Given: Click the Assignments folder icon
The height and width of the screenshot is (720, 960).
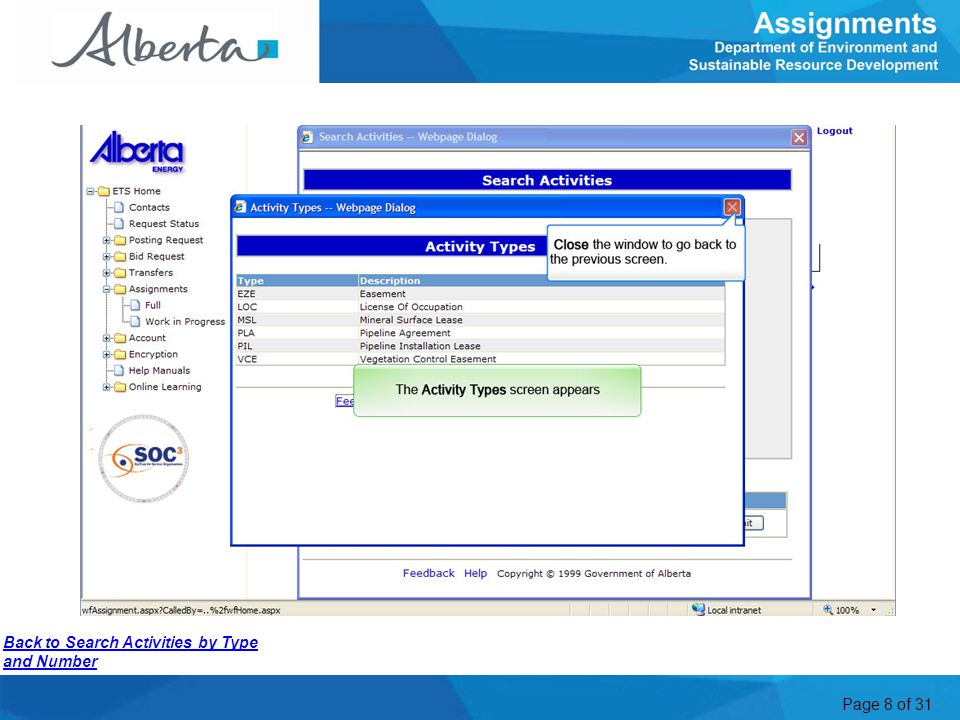Looking at the screenshot, I should click(x=120, y=289).
